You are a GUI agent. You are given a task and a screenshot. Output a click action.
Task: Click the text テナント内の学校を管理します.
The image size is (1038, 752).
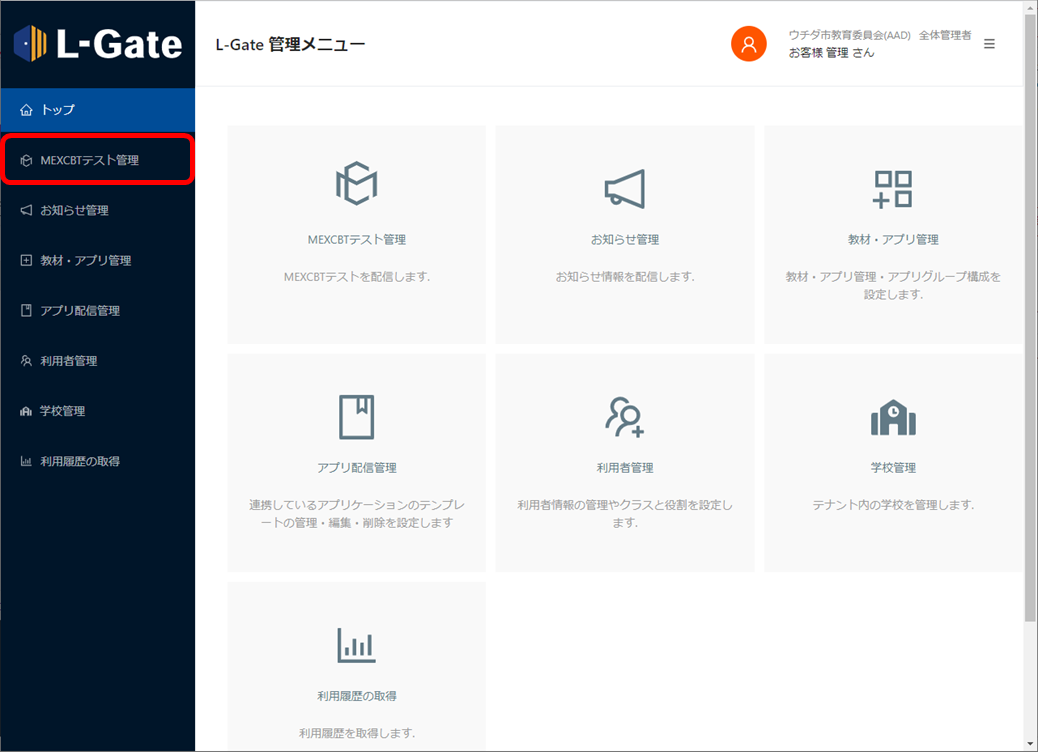893,505
